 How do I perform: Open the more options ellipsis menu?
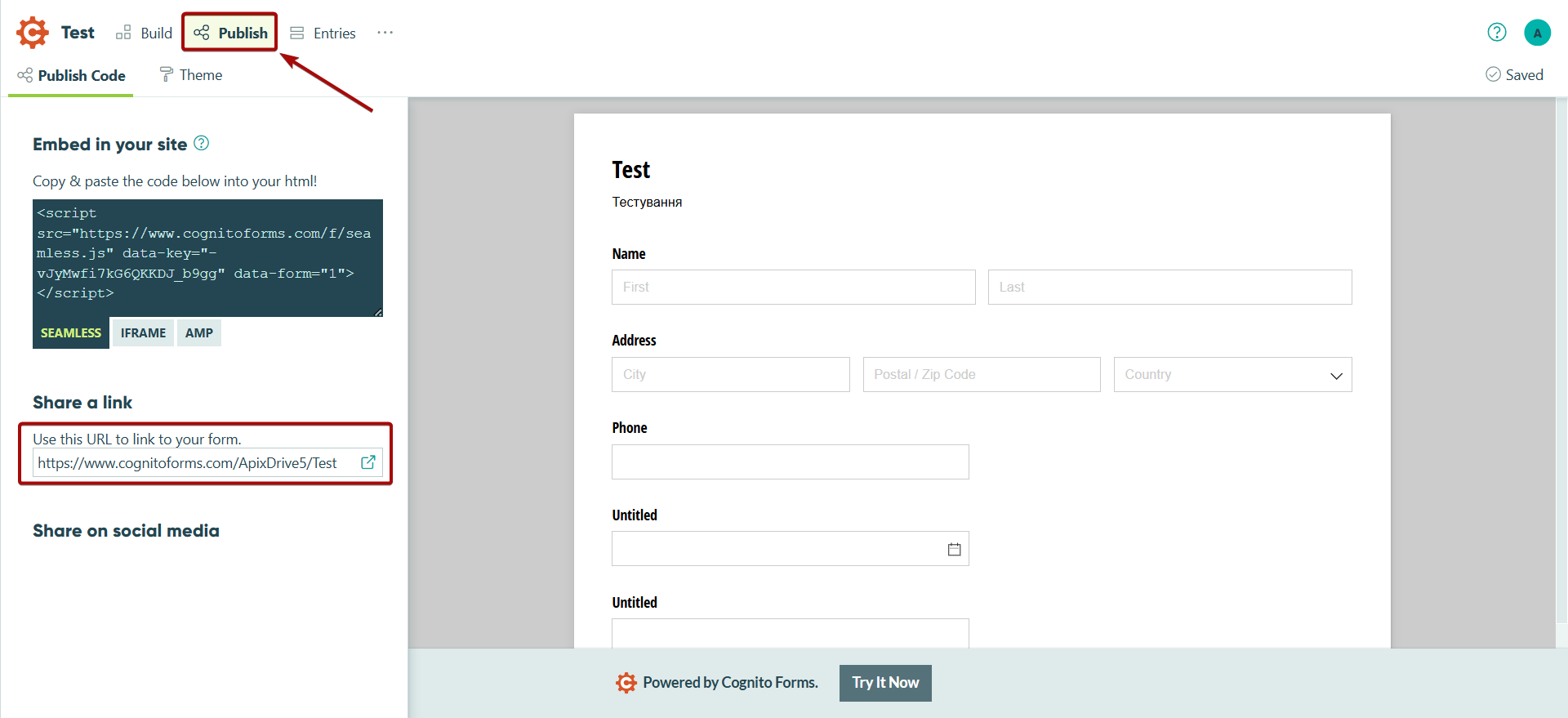pyautogui.click(x=385, y=33)
